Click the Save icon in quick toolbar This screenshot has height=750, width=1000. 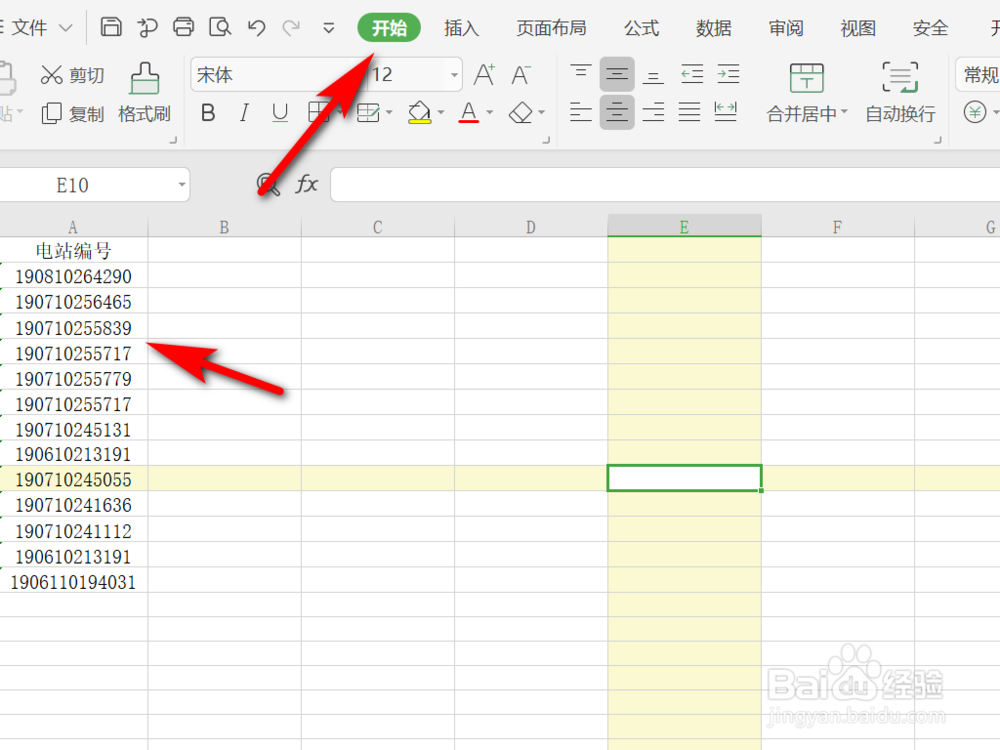pos(111,27)
